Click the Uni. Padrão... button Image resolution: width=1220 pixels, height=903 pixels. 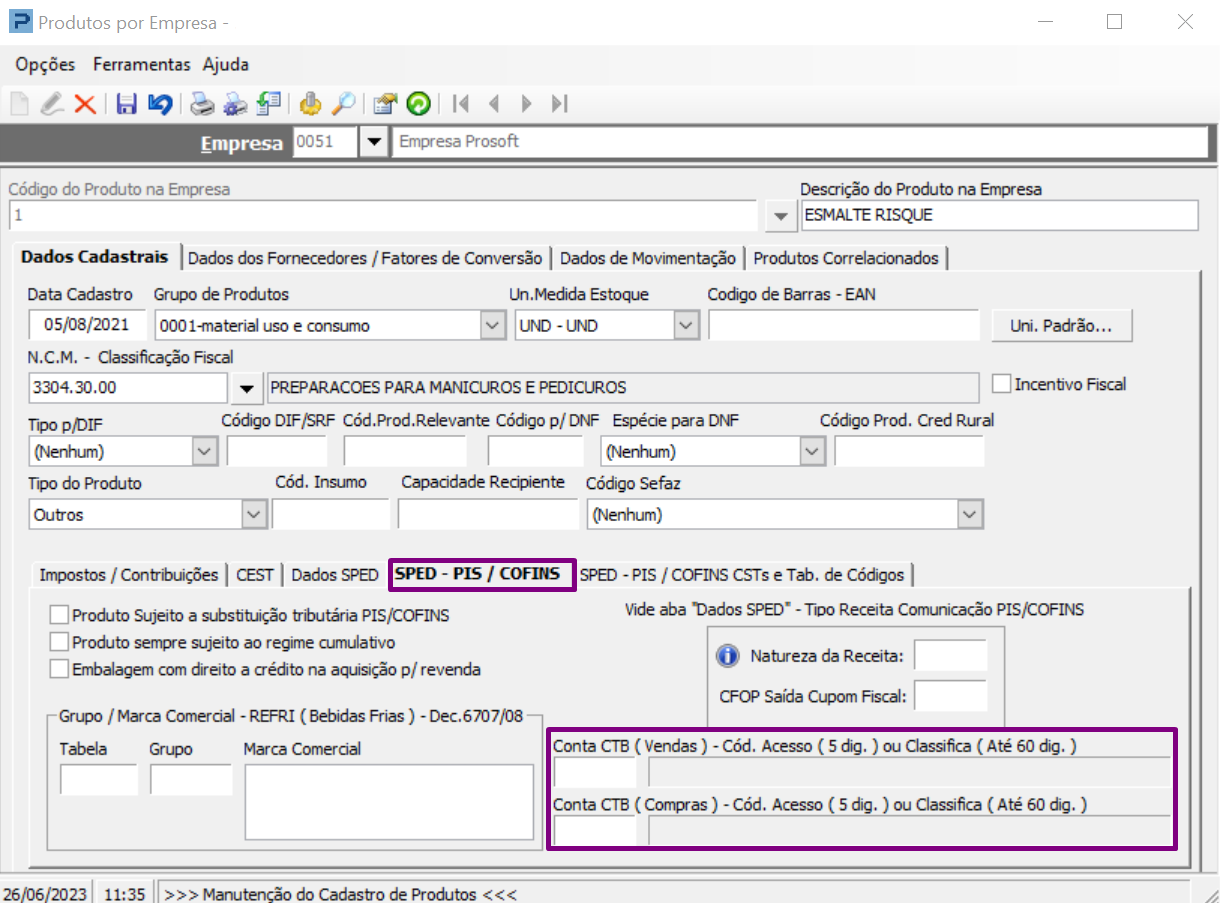1061,326
